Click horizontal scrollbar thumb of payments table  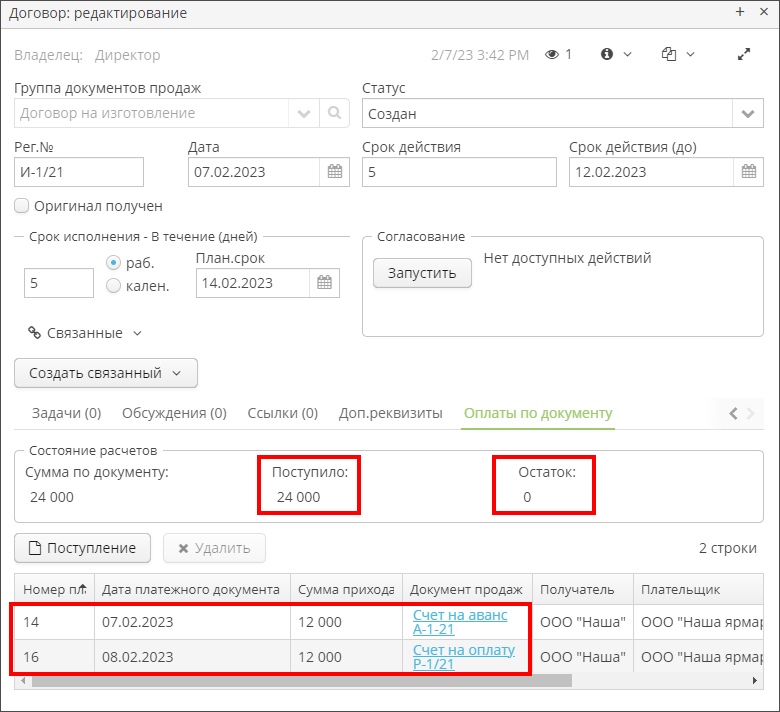tap(301, 680)
